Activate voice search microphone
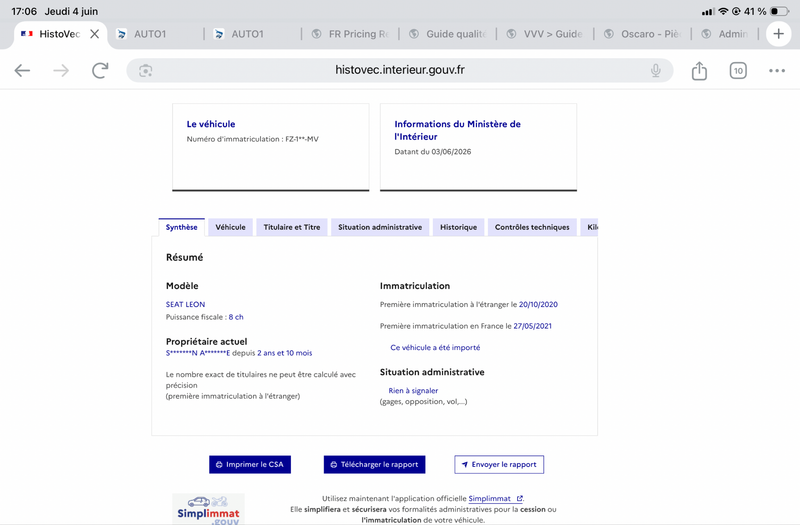This screenshot has width=800, height=525. coord(656,70)
